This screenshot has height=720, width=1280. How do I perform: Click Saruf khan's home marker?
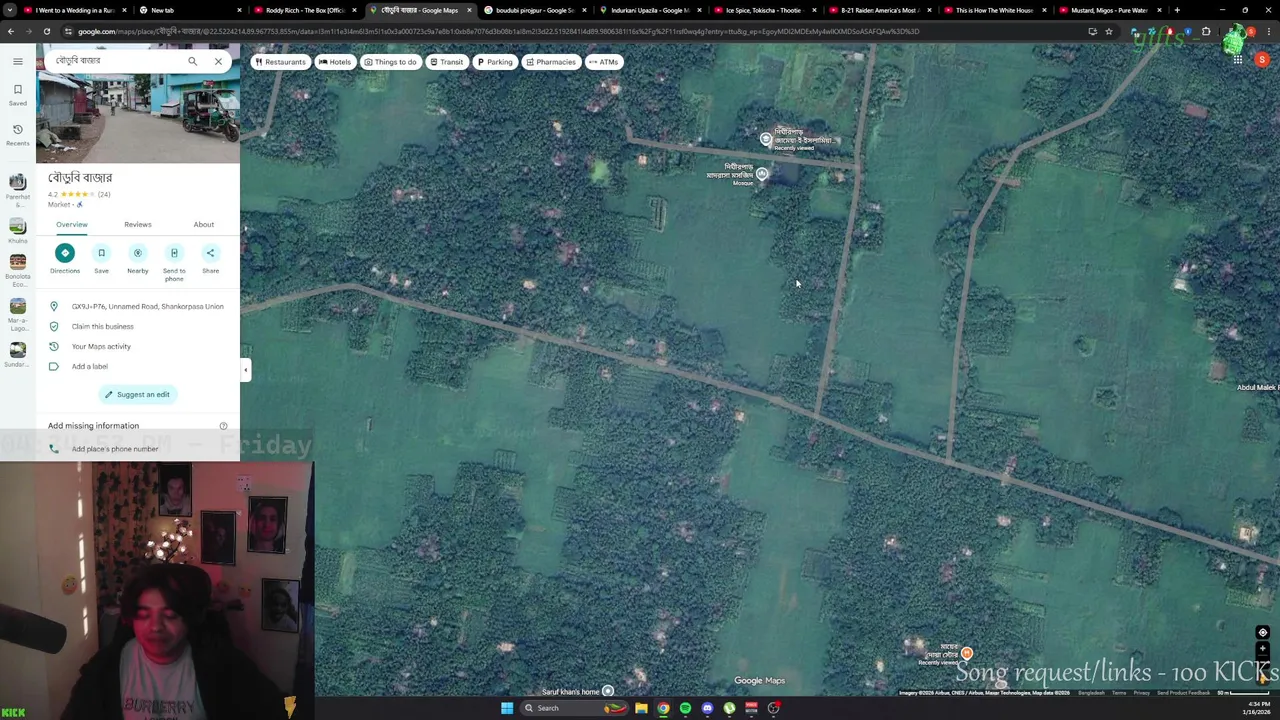tap(607, 691)
